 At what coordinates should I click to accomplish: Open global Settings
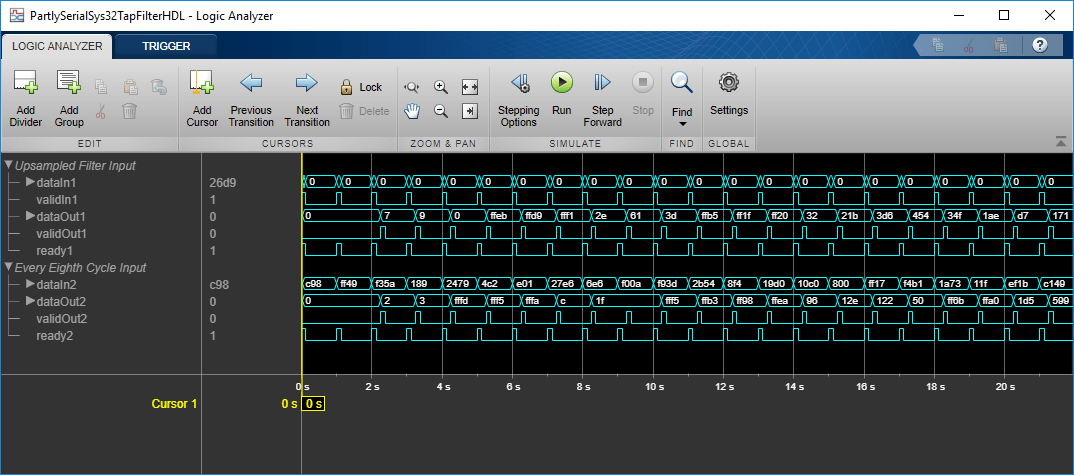coord(729,93)
